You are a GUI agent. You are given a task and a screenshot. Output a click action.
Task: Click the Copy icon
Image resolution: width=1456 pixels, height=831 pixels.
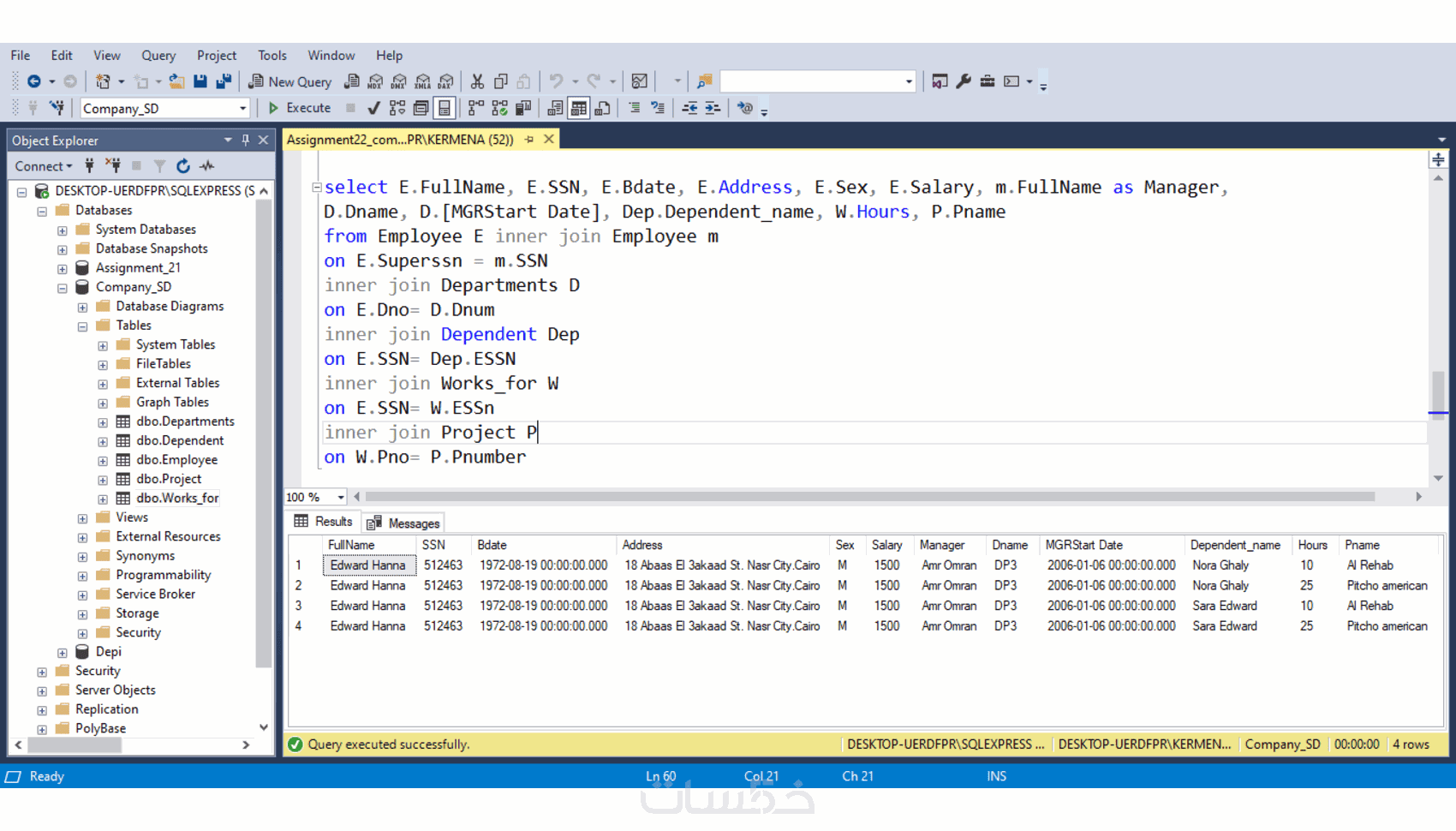click(x=501, y=81)
